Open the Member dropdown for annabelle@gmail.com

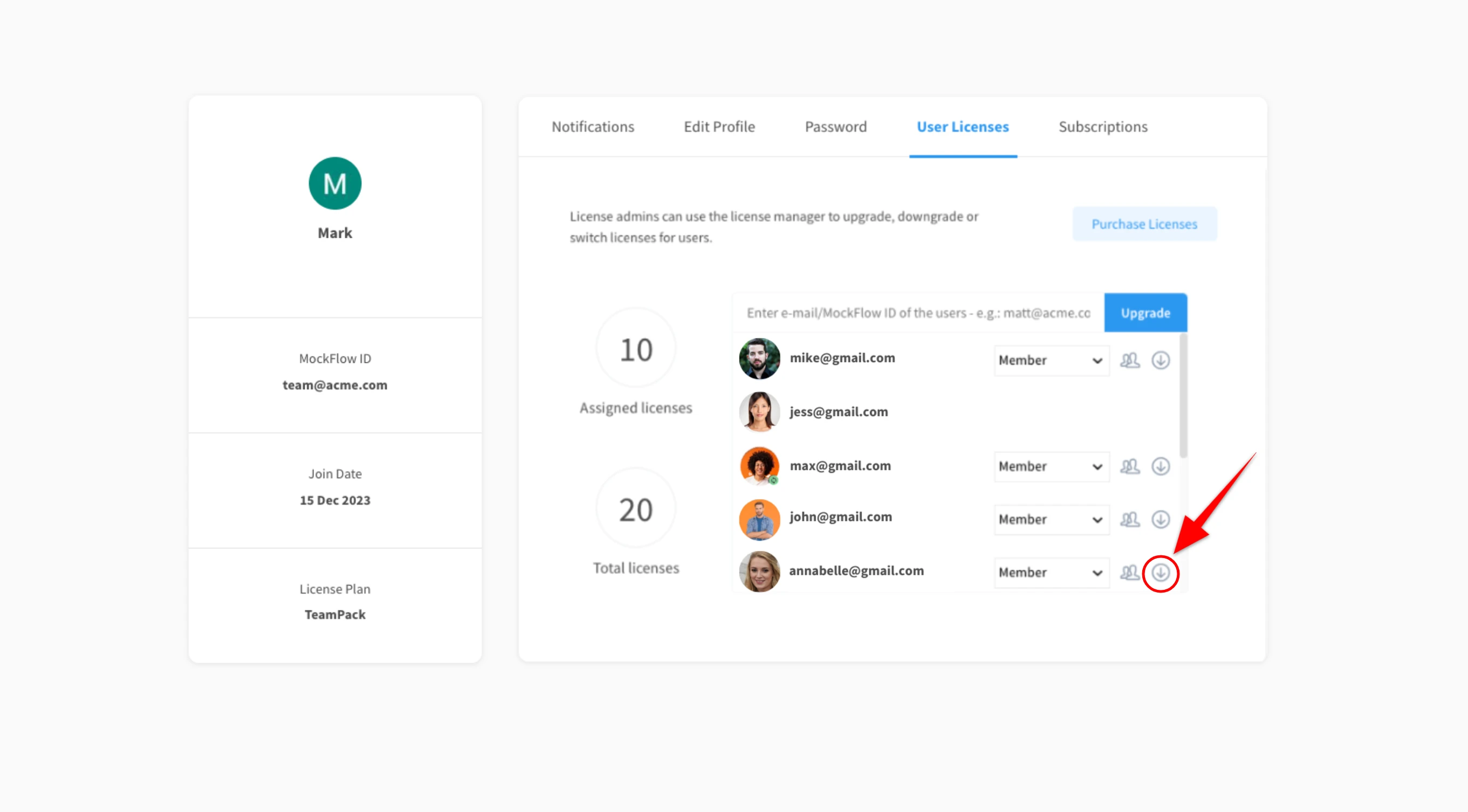click(x=1052, y=572)
